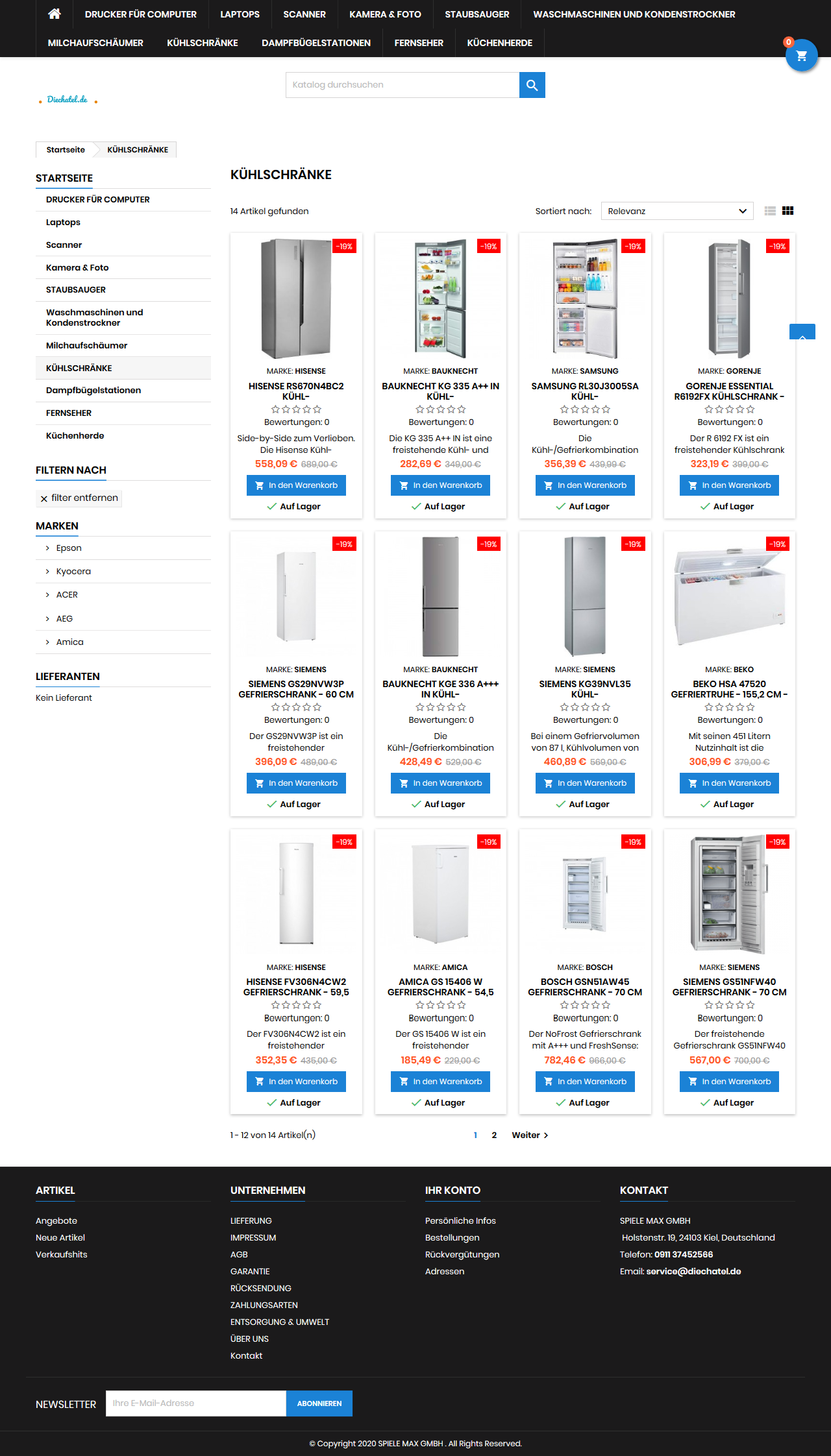Screen dimensions: 831x1456
Task: Click the newsletter E-Mail-Adresse field
Action: click(196, 1403)
